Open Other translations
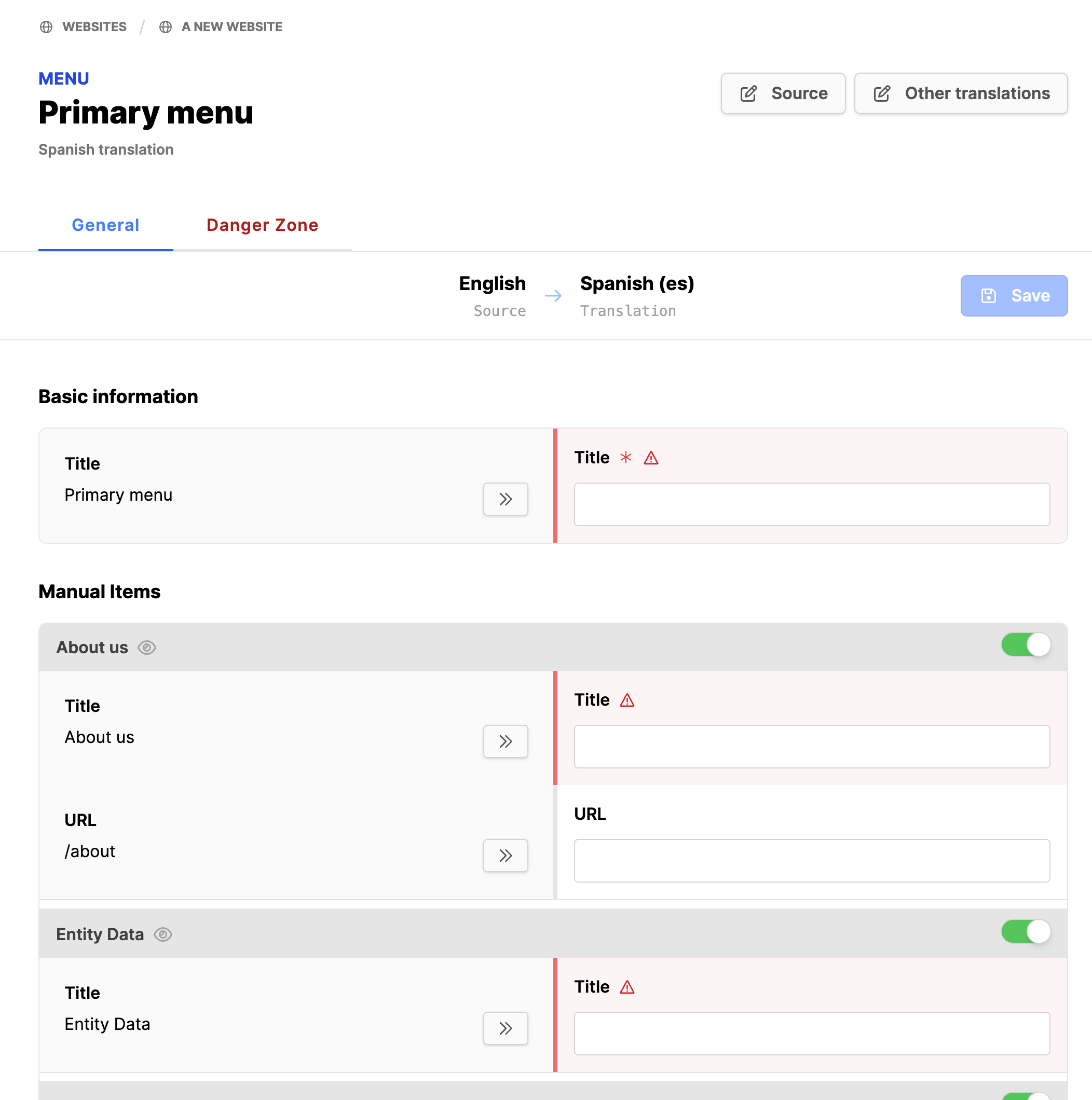This screenshot has width=1092, height=1100. point(960,93)
